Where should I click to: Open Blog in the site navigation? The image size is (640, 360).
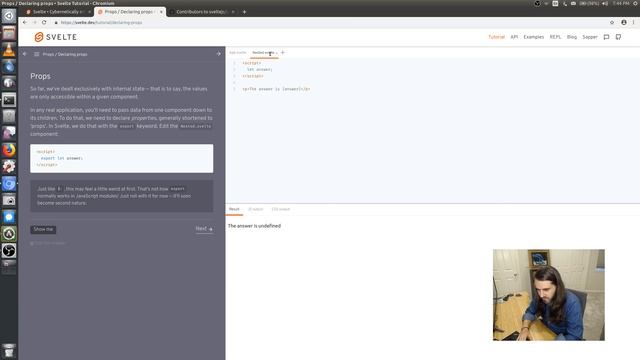point(572,37)
